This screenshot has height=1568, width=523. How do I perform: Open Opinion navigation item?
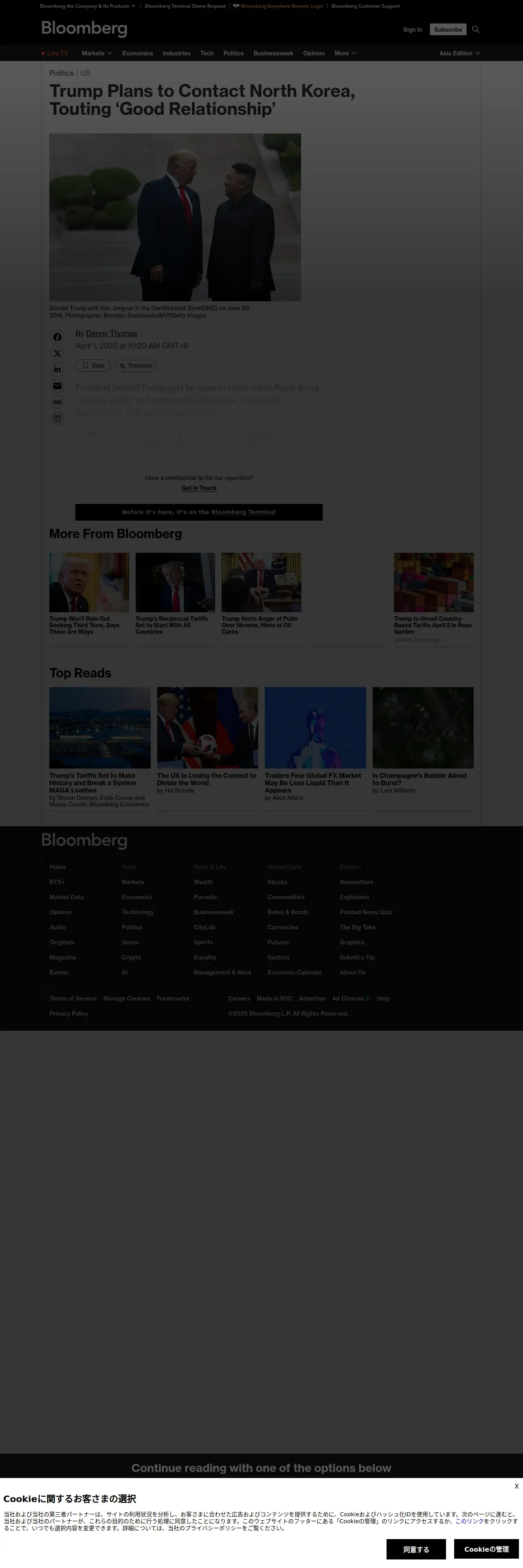pos(314,54)
